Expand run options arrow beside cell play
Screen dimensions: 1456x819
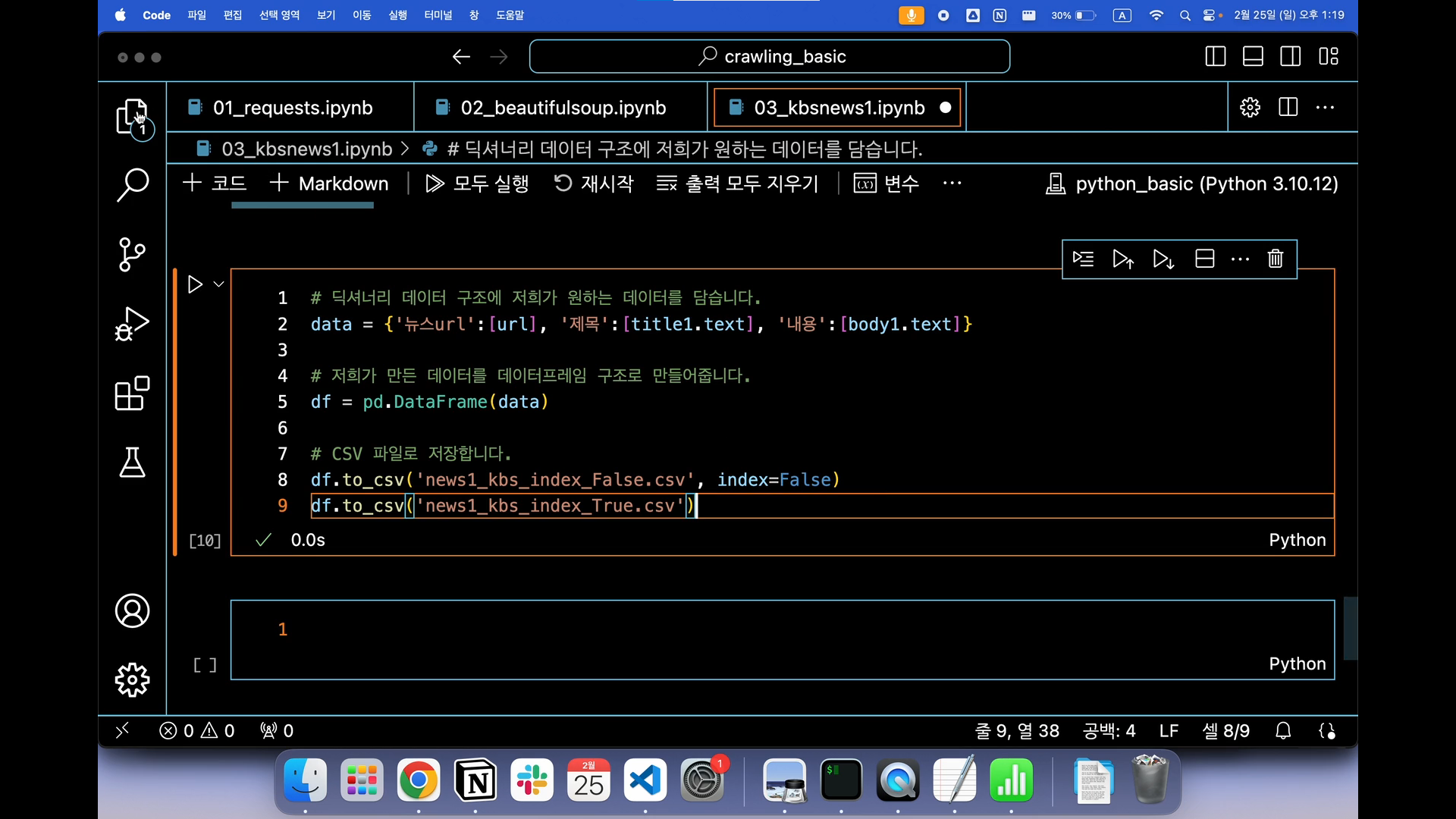click(219, 284)
